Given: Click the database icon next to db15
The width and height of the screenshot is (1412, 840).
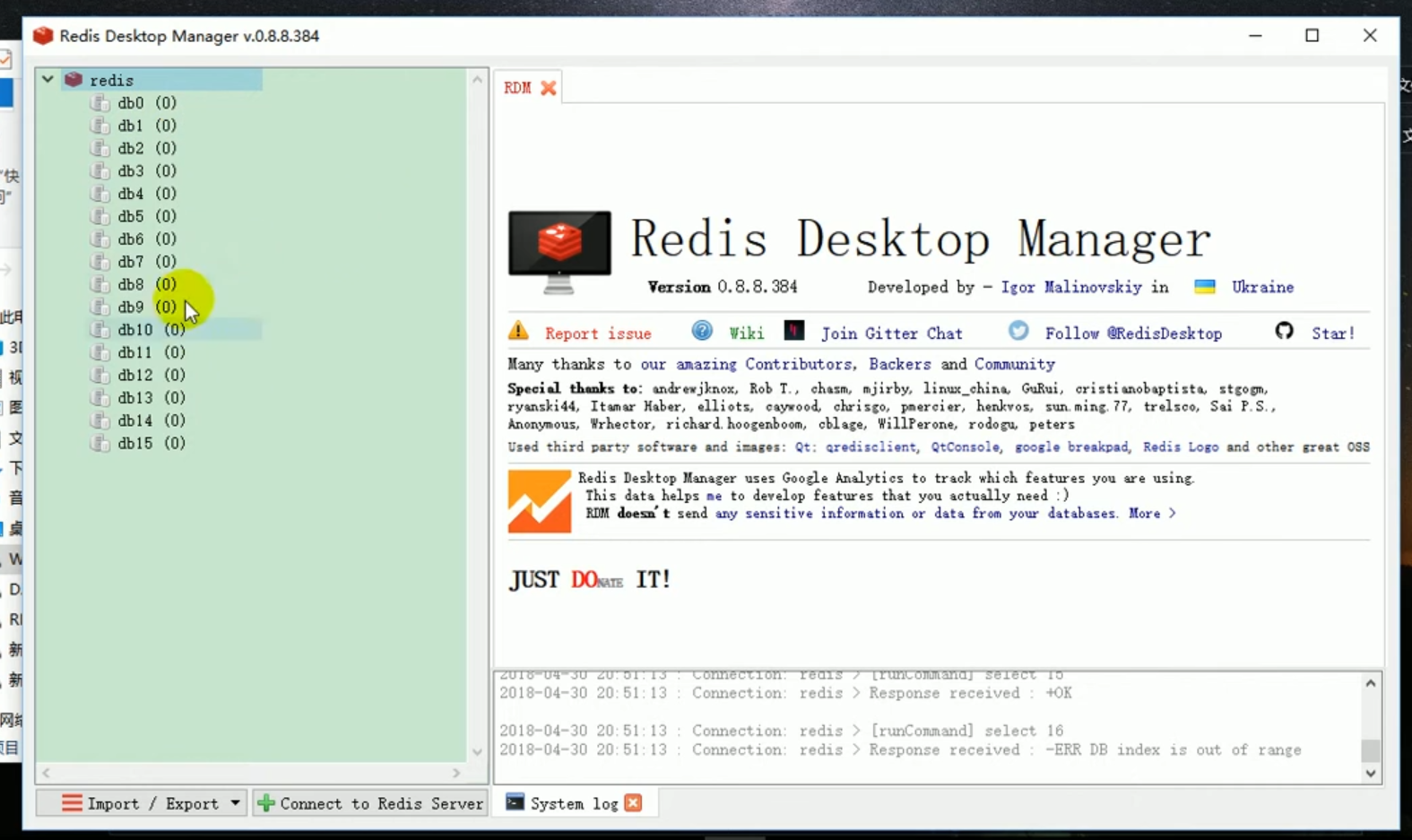Looking at the screenshot, I should point(100,443).
